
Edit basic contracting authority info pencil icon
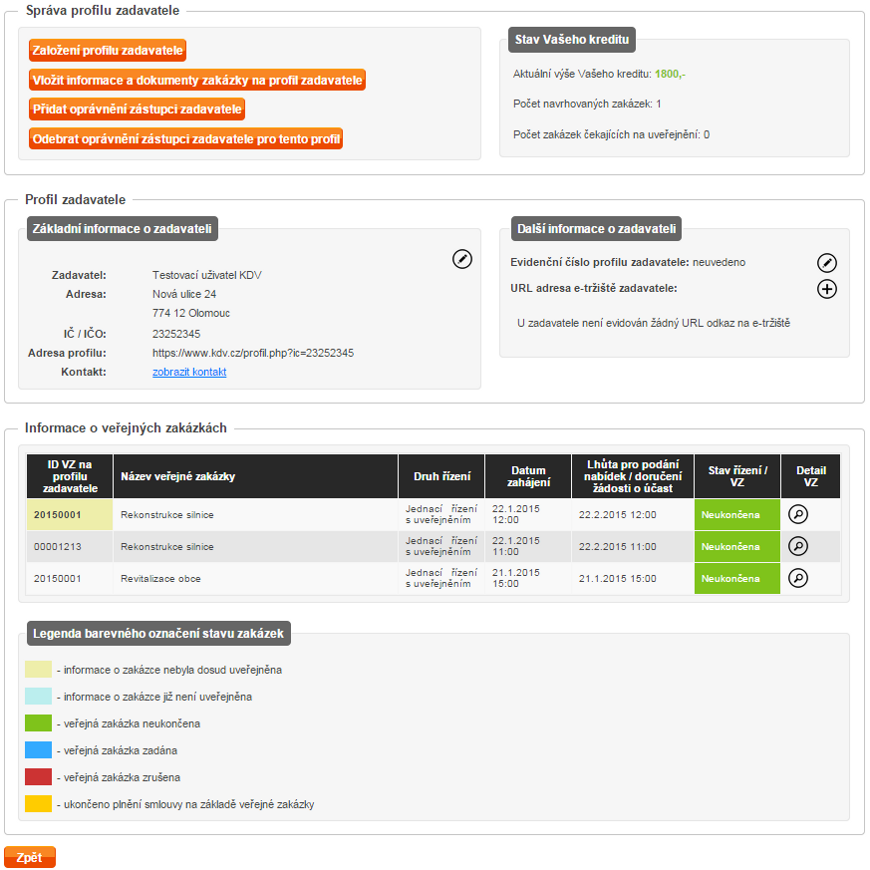coord(462,259)
